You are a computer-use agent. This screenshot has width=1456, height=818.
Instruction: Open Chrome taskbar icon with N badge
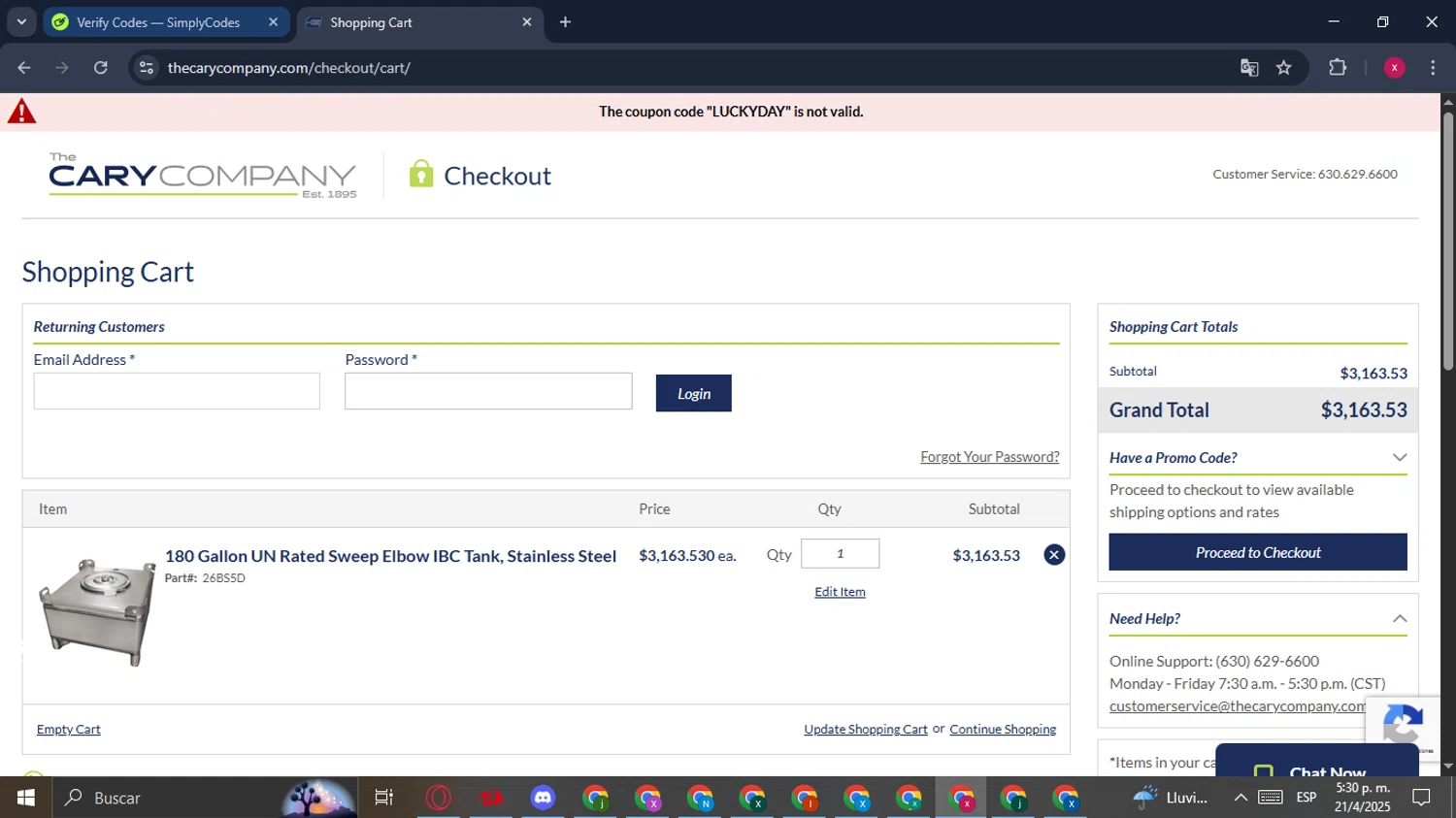point(700,798)
